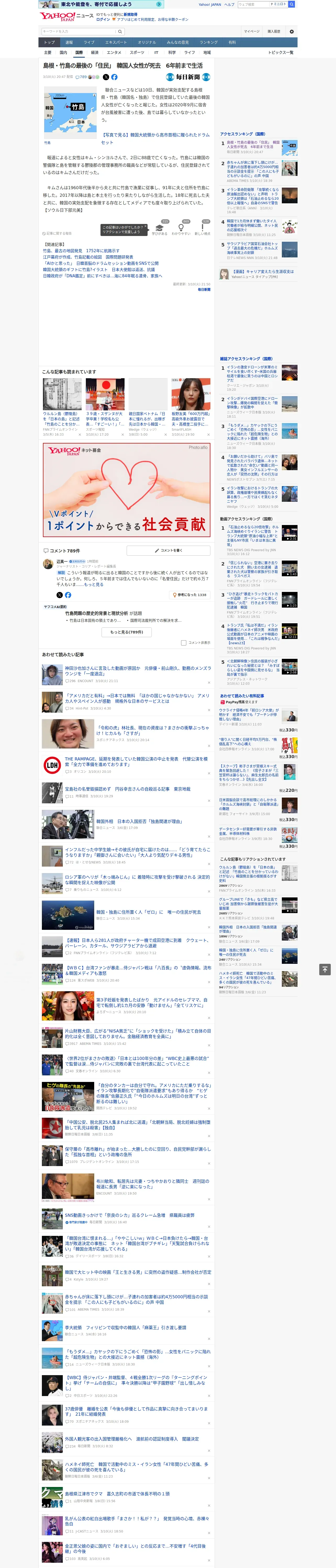Screen dimensions: 336x1568
Task: Click the web search button in header
Action: [291, 4]
